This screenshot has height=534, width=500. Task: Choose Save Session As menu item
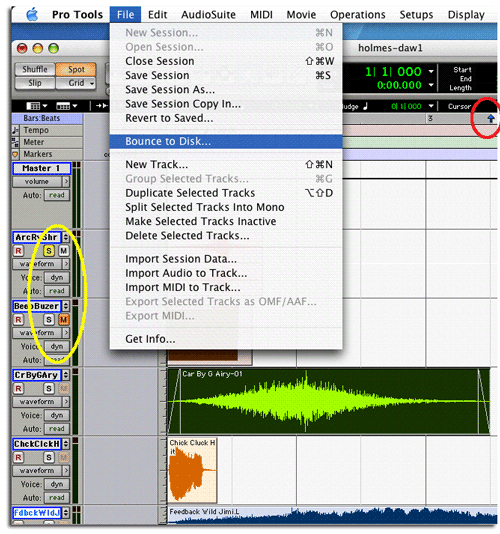226,90
